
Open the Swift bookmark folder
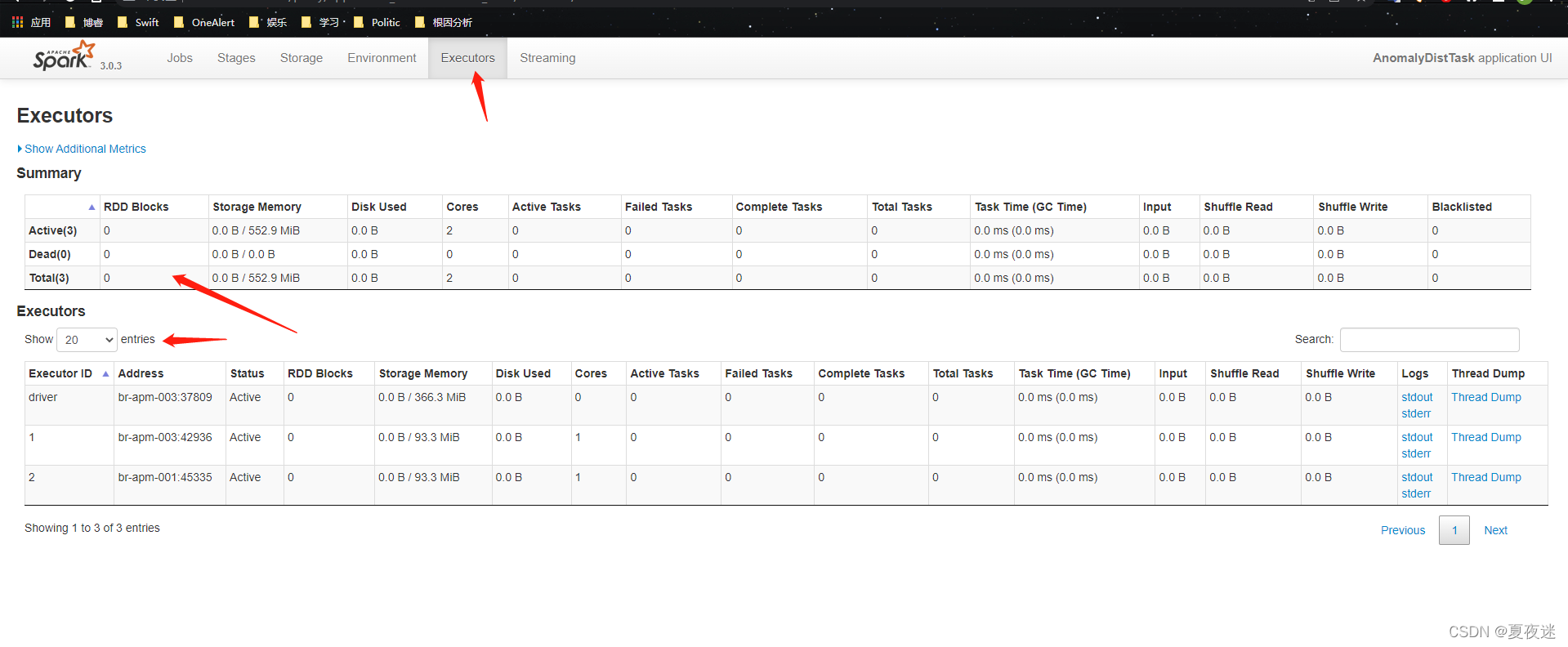pyautogui.click(x=138, y=22)
